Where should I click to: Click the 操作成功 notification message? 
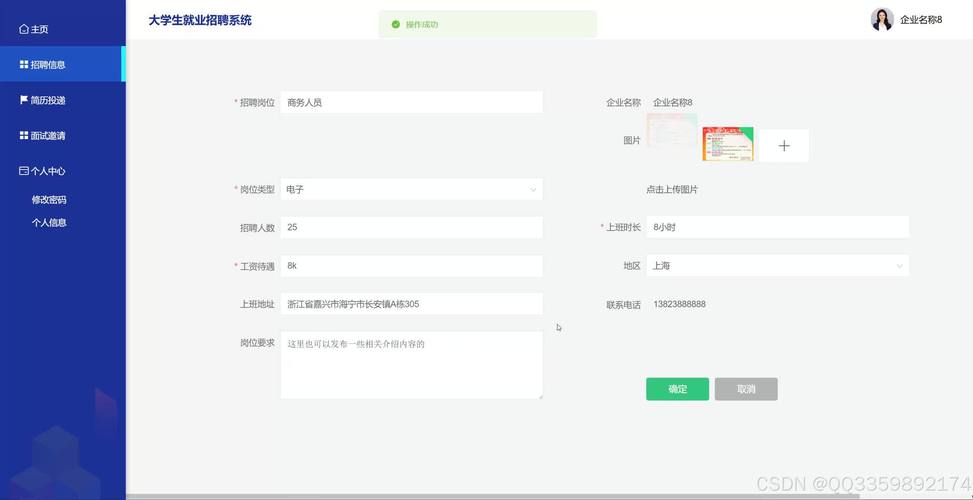tap(422, 25)
